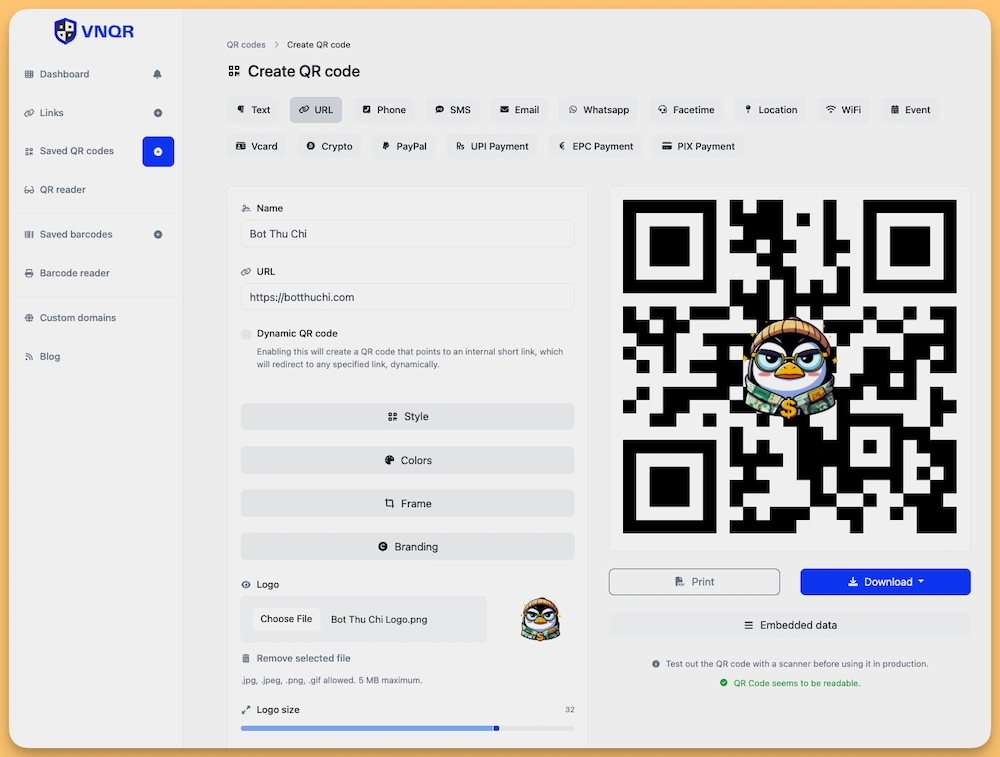Click the Logo size slider handle
This screenshot has height=757, width=1000.
coord(496,728)
